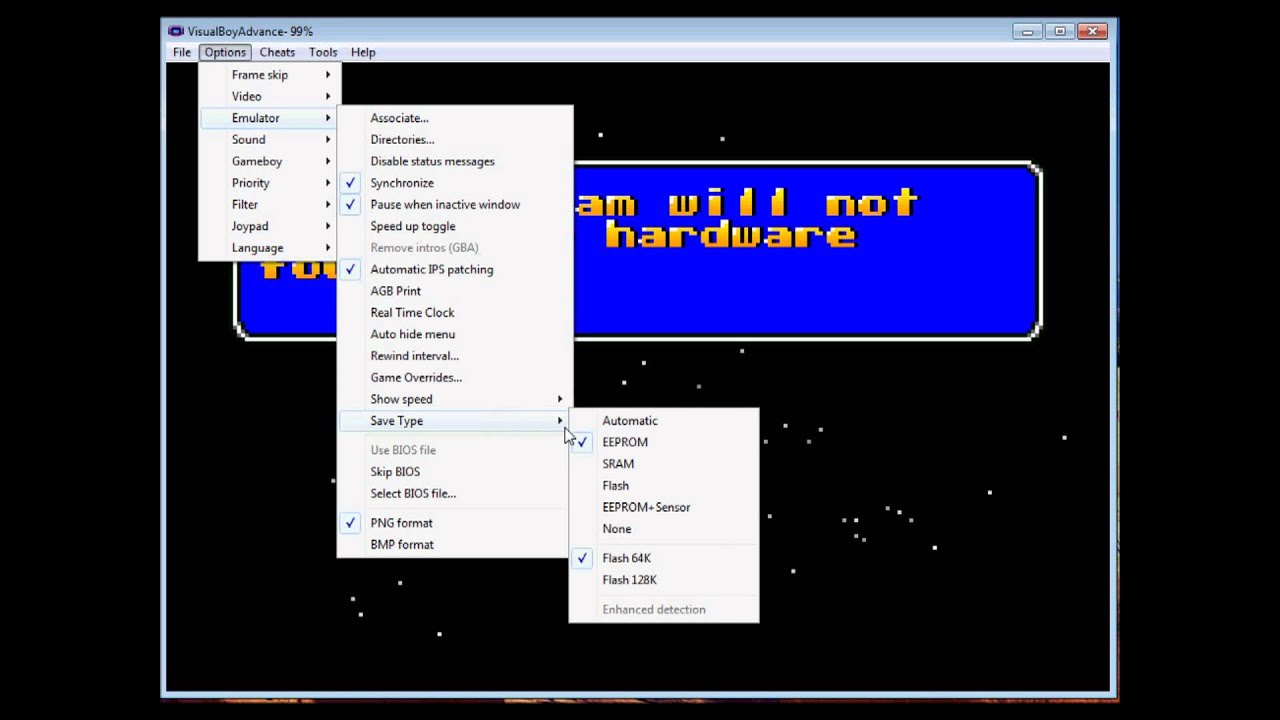Expand the Video submenu

point(270,97)
